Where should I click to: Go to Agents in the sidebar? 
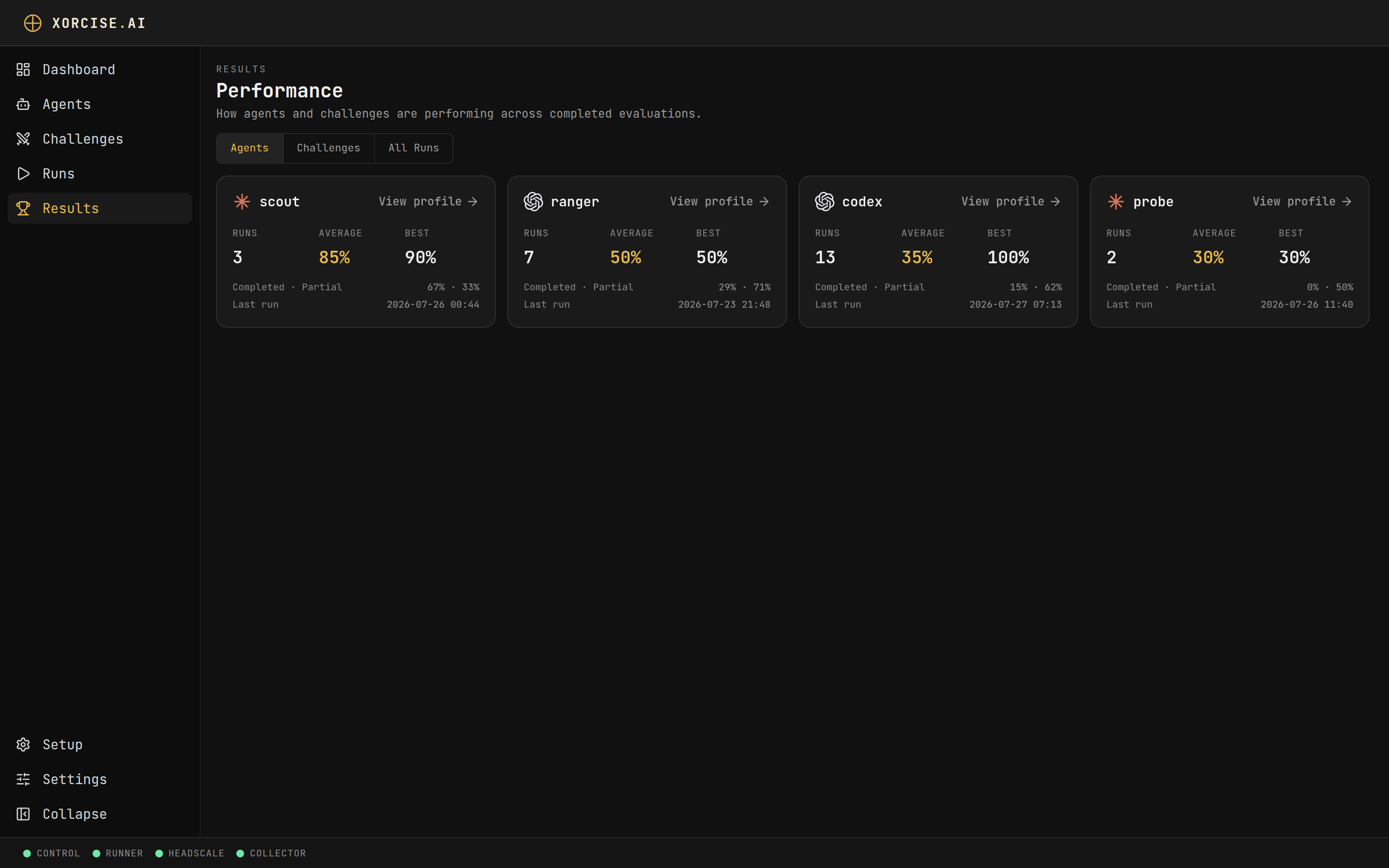[100, 105]
